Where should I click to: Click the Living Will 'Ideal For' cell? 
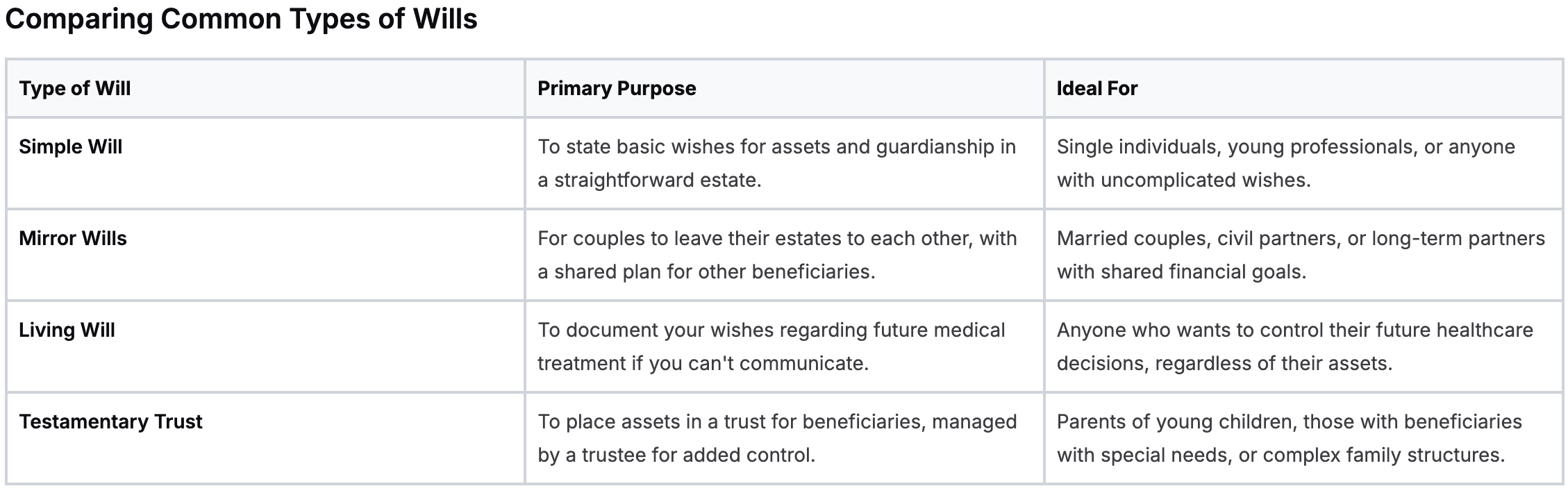1294,346
